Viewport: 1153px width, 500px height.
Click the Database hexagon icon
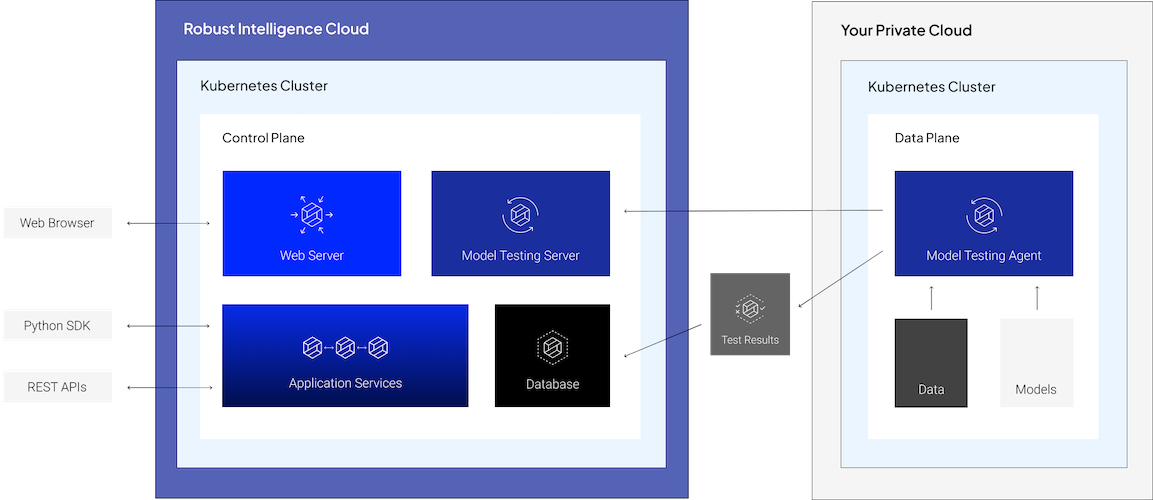(552, 347)
